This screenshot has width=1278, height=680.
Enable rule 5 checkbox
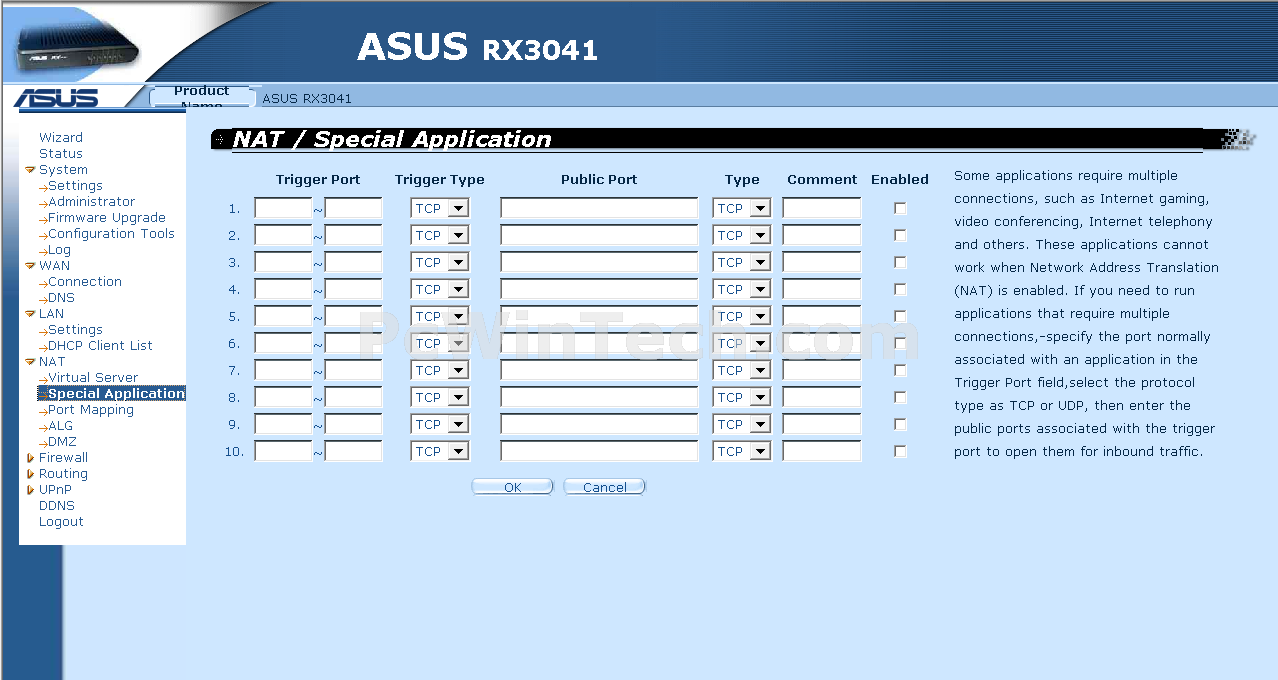pyautogui.click(x=900, y=317)
